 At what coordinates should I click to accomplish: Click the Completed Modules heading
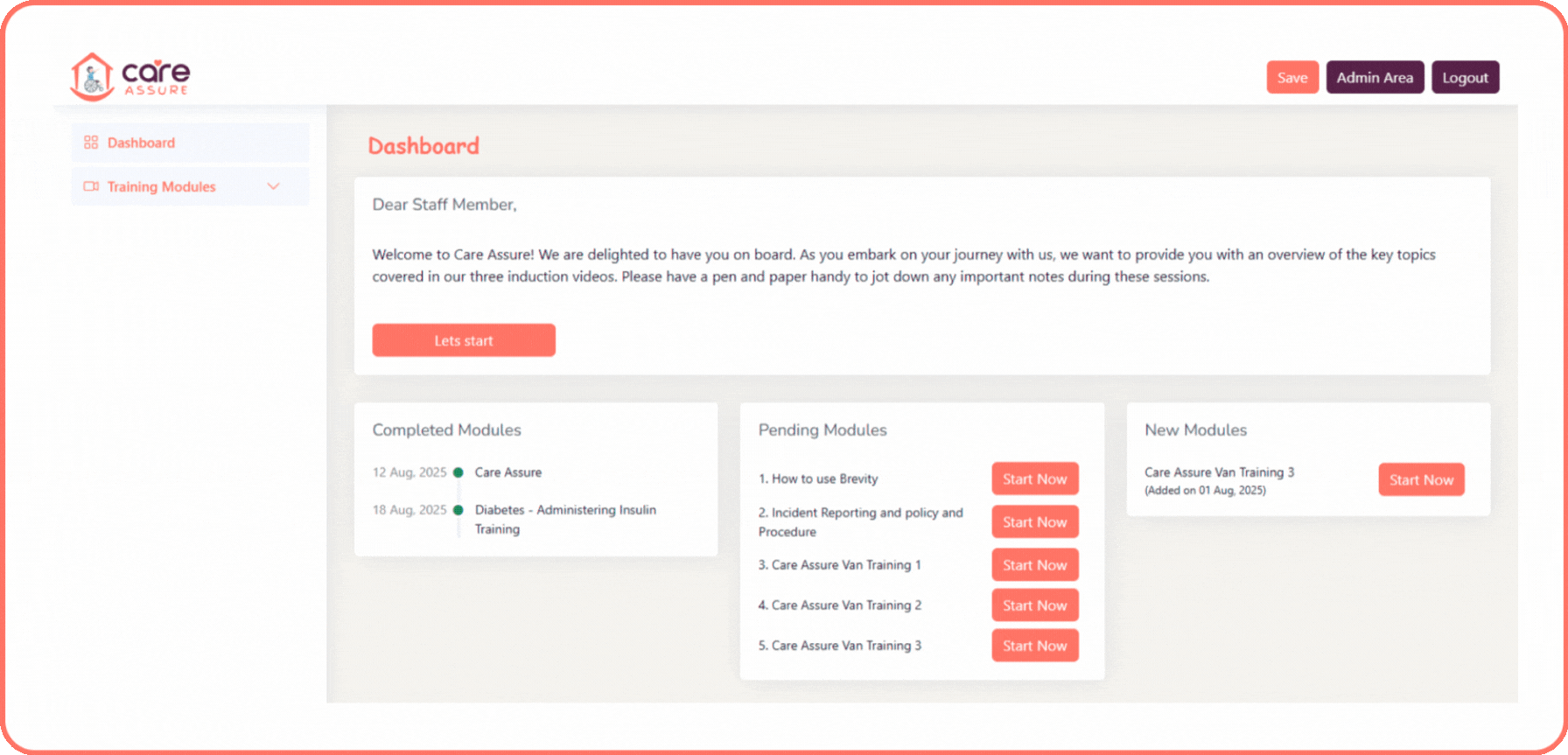click(446, 430)
